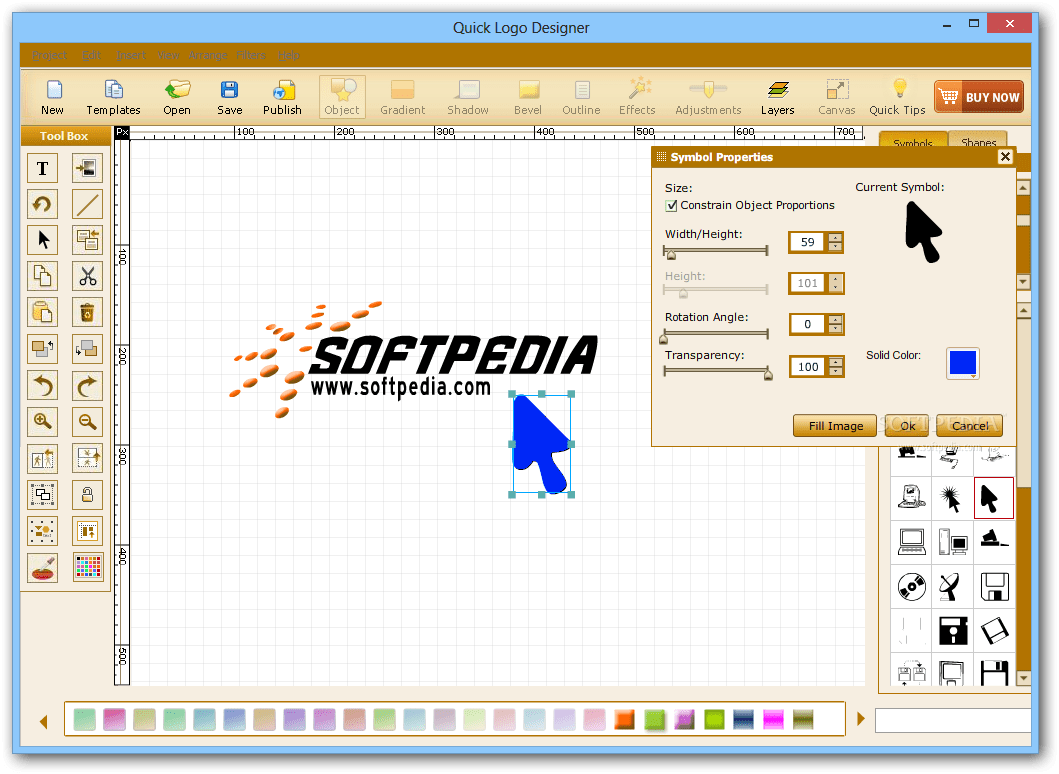
Task: Click the Group objects tool icon
Action: click(43, 495)
